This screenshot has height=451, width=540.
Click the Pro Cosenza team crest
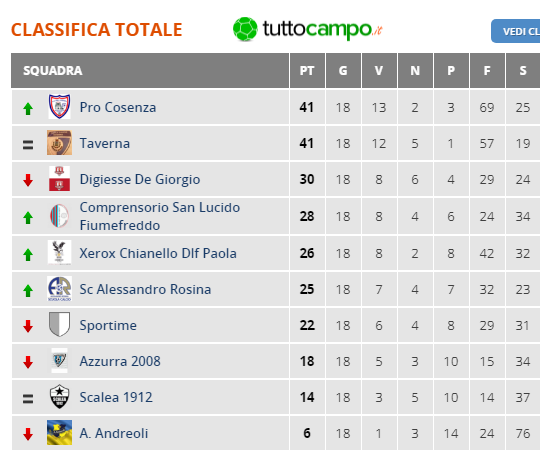[59, 107]
